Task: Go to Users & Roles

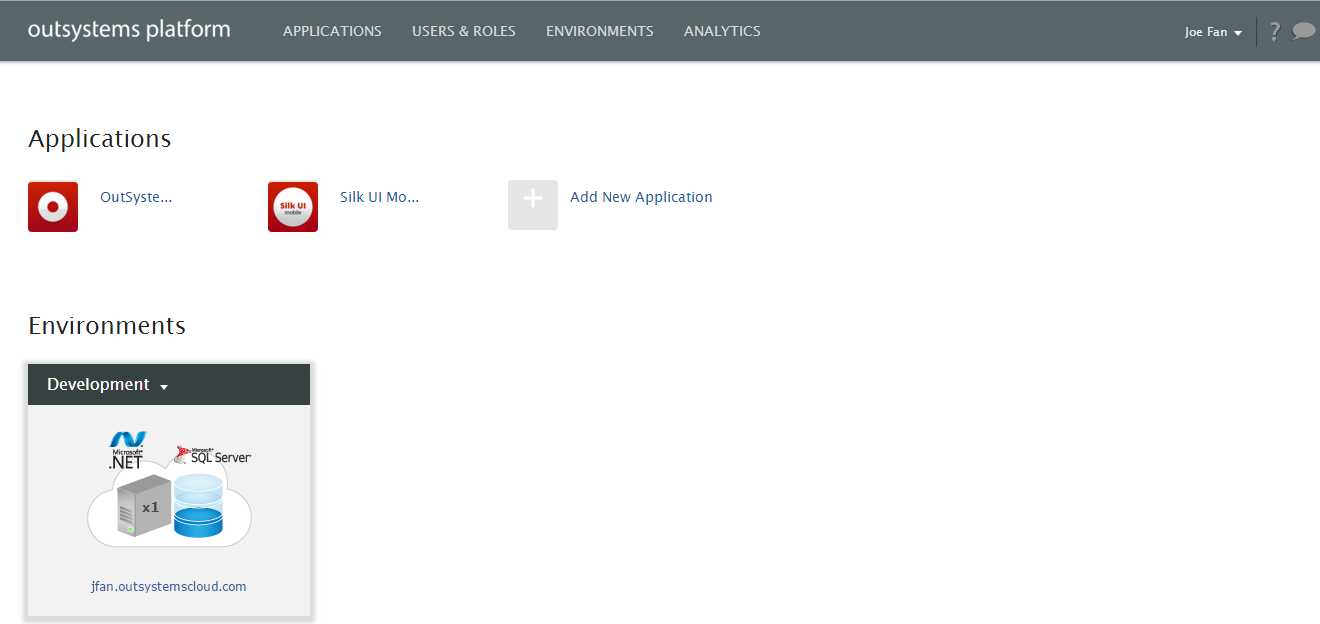Action: (x=463, y=31)
